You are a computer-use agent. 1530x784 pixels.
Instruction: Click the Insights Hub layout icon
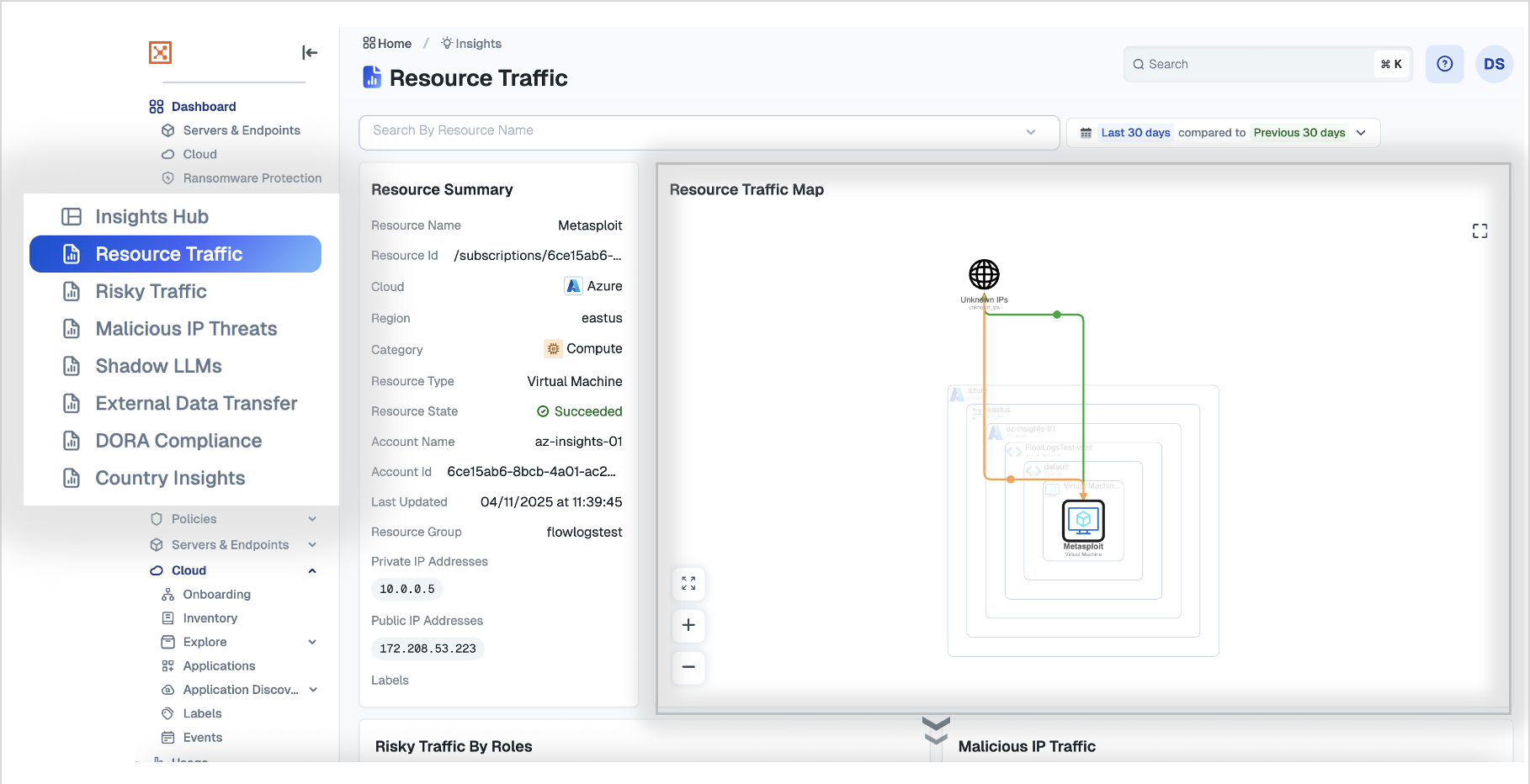point(72,216)
